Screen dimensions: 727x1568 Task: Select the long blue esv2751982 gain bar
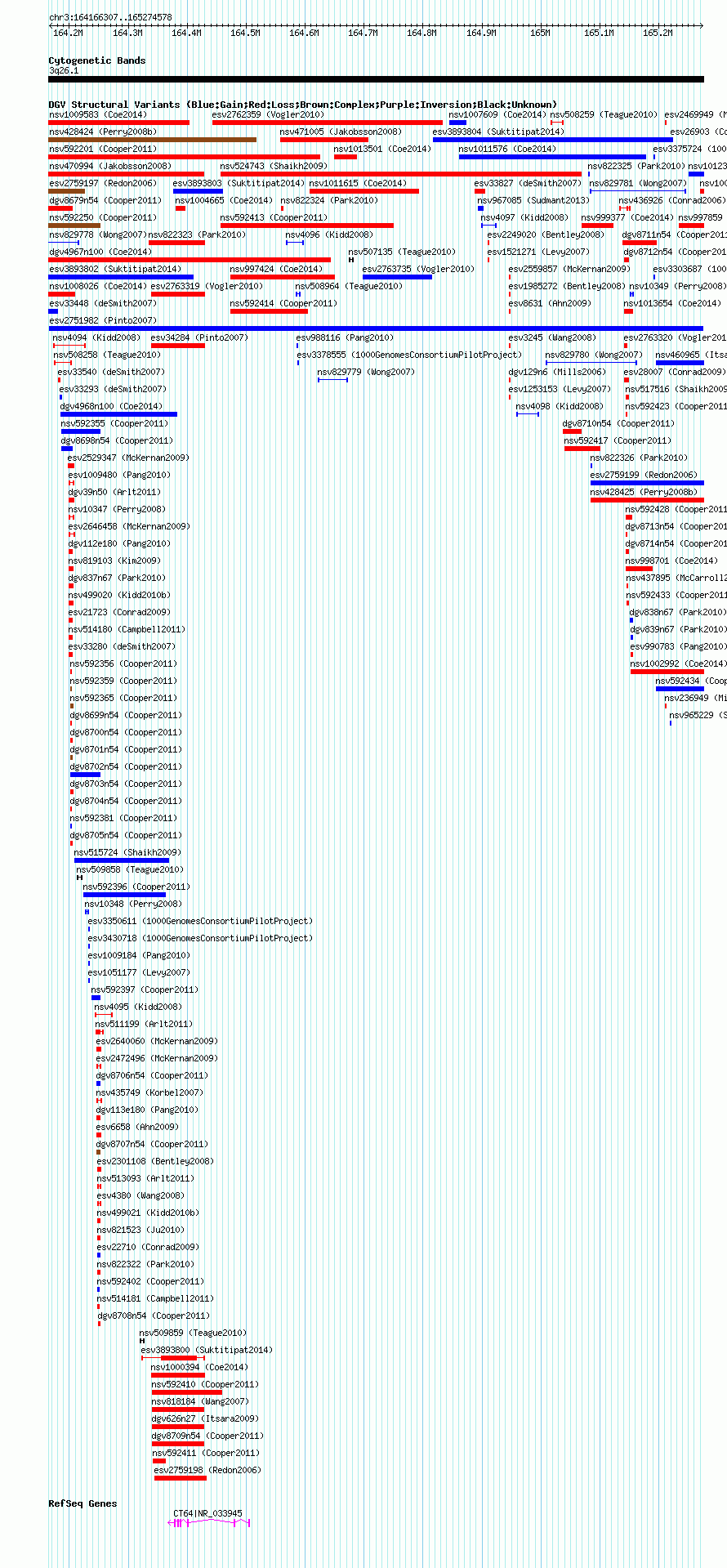pyautogui.click(x=376, y=328)
